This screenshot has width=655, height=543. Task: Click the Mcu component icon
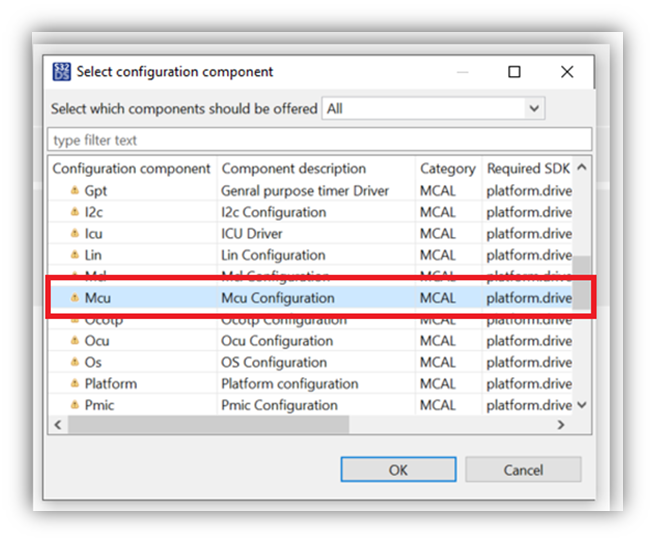(74, 298)
